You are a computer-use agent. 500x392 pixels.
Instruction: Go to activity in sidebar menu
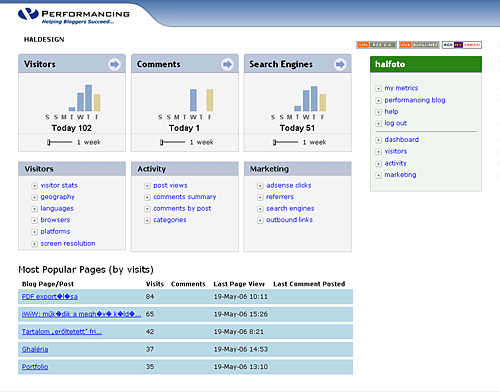(x=395, y=163)
